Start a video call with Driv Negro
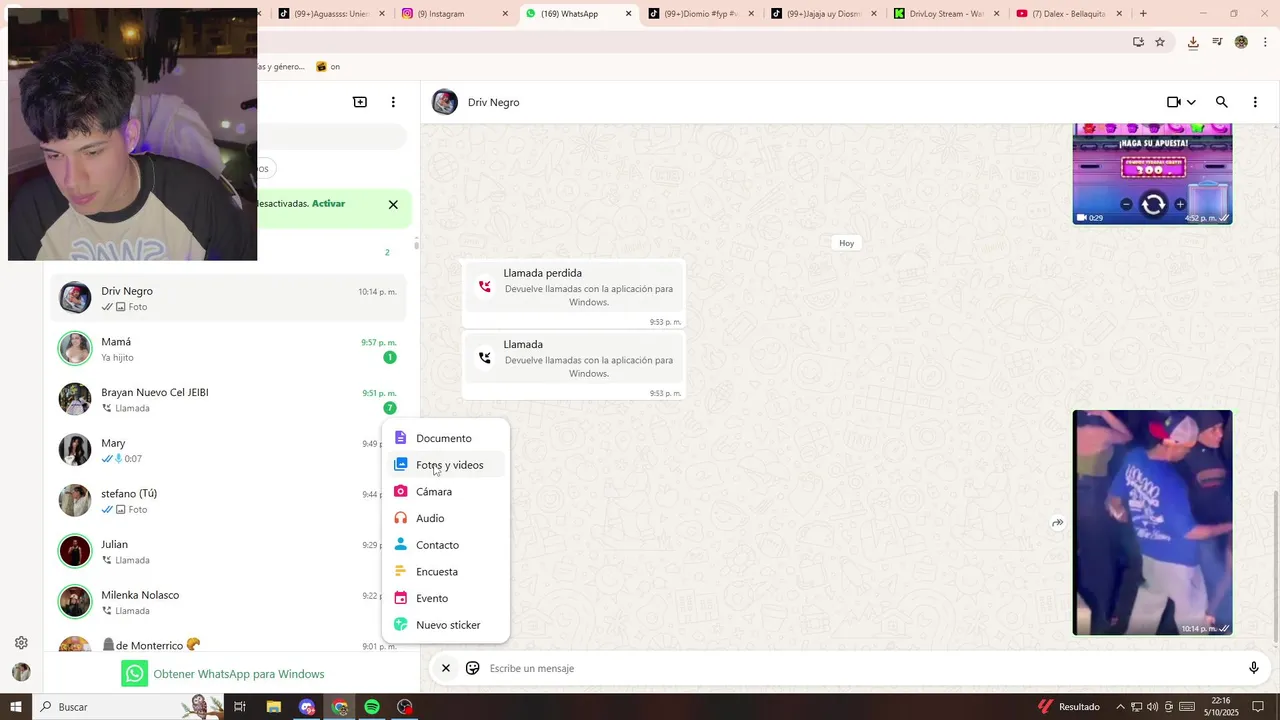This screenshot has width=1280, height=720. [1174, 102]
